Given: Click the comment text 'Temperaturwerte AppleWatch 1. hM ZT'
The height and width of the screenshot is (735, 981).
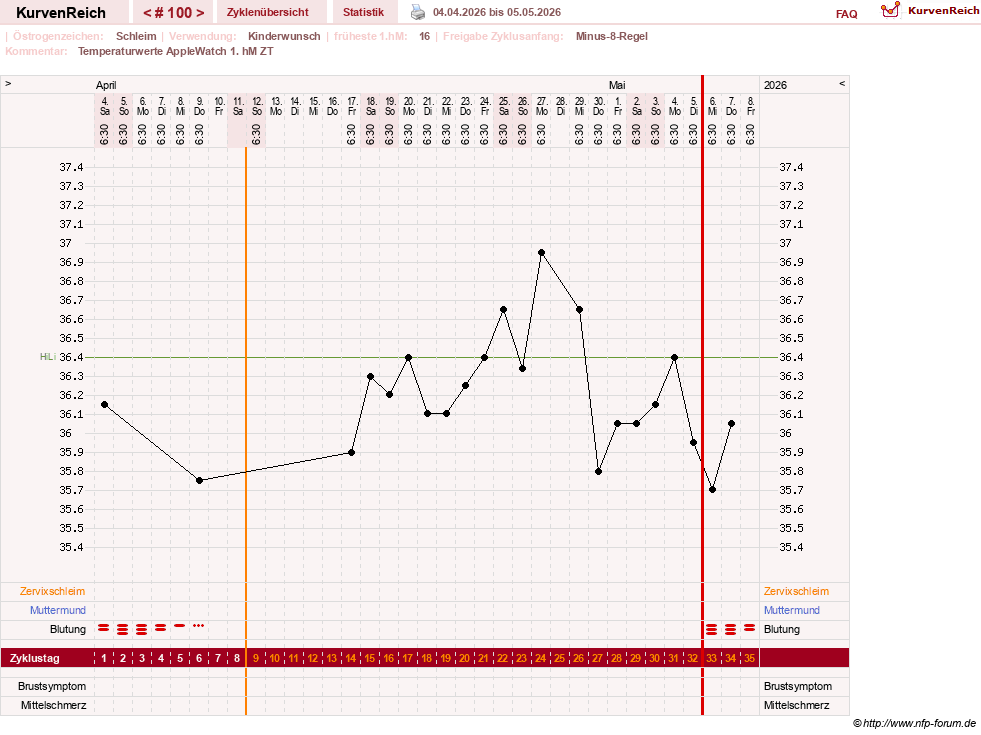Looking at the screenshot, I should point(175,51).
